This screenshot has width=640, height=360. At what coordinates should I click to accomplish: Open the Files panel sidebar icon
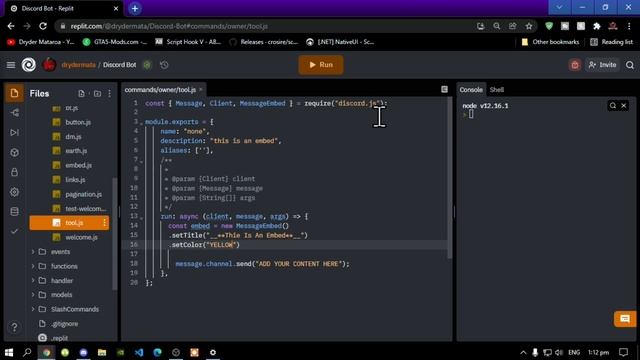(14, 93)
